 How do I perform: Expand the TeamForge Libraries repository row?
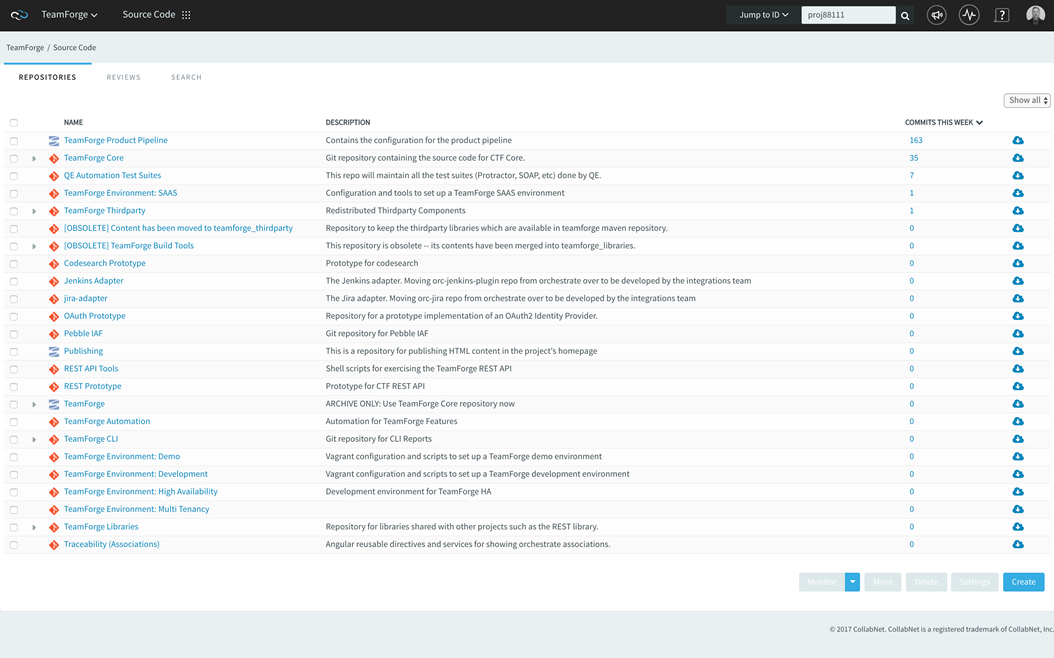pyautogui.click(x=34, y=527)
